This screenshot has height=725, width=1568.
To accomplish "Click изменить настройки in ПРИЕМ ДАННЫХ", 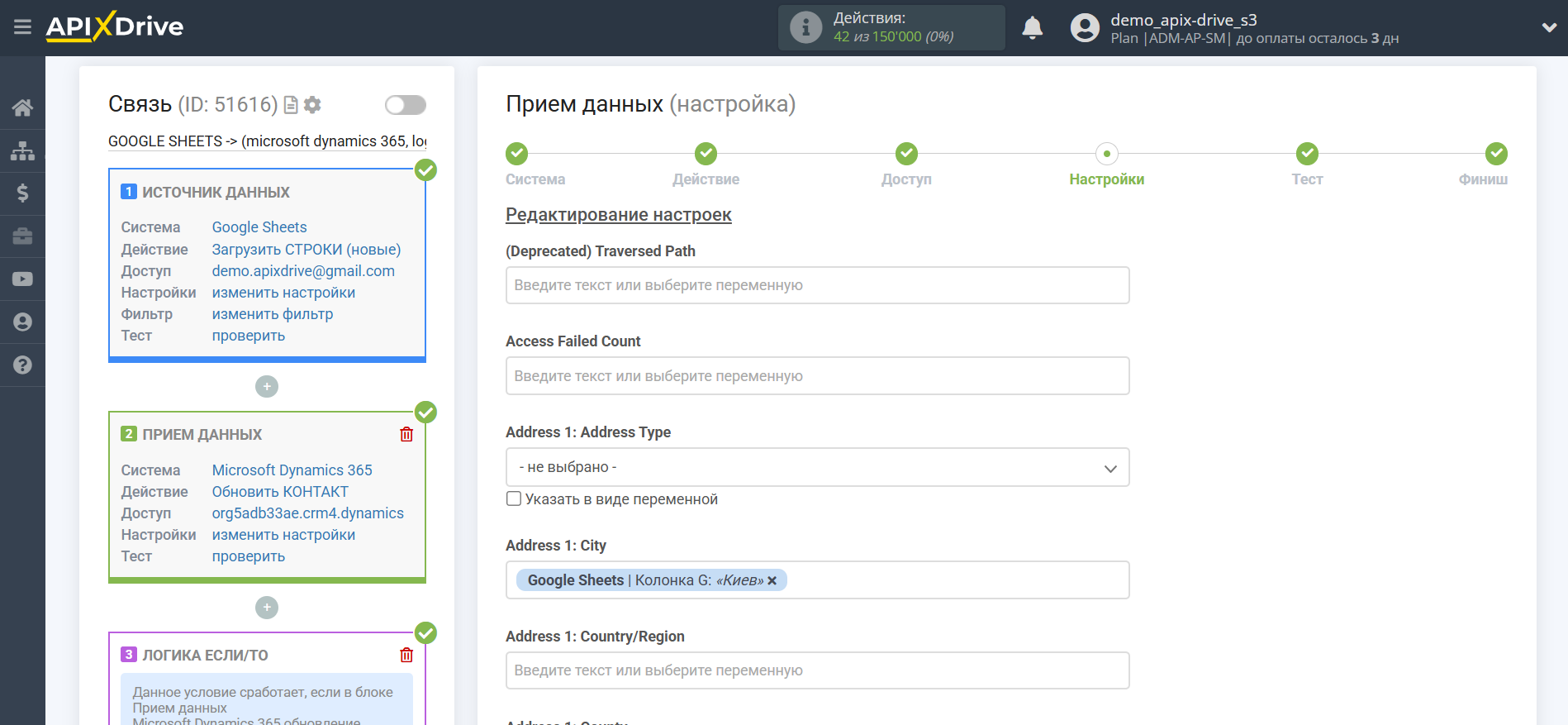I will coord(283,535).
